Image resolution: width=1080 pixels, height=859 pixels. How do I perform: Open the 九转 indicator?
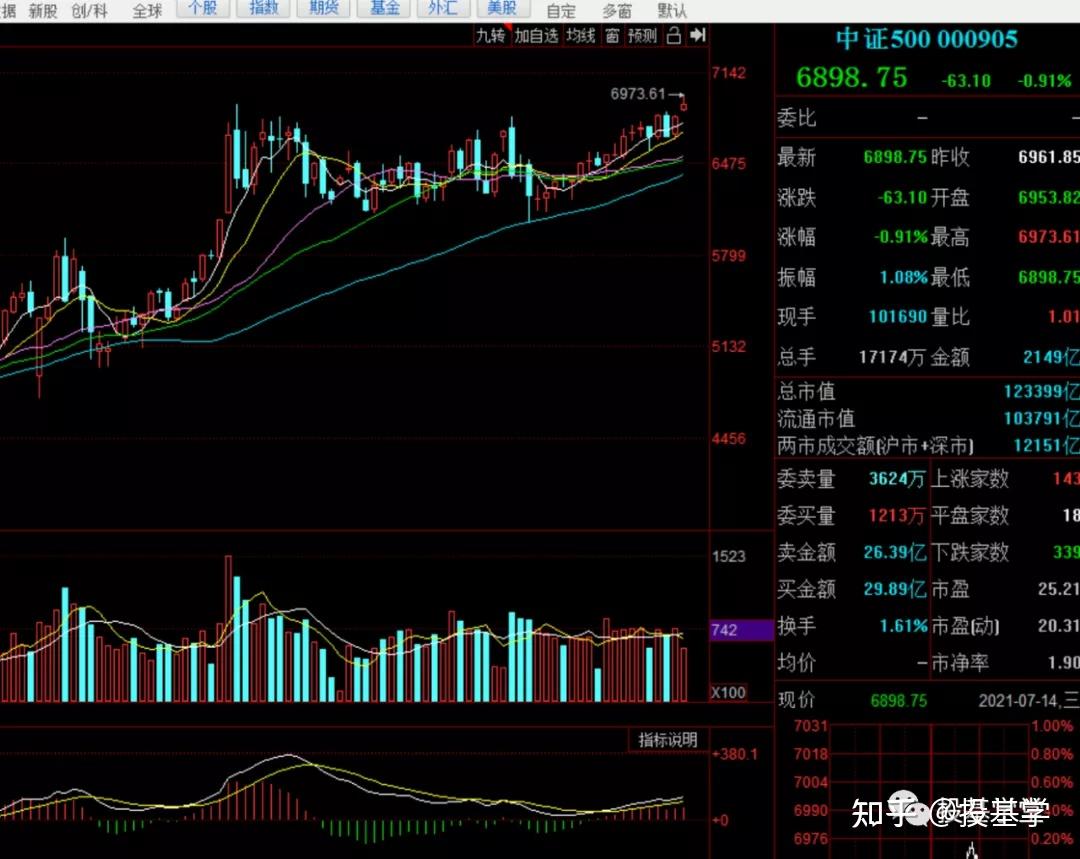pyautogui.click(x=491, y=36)
